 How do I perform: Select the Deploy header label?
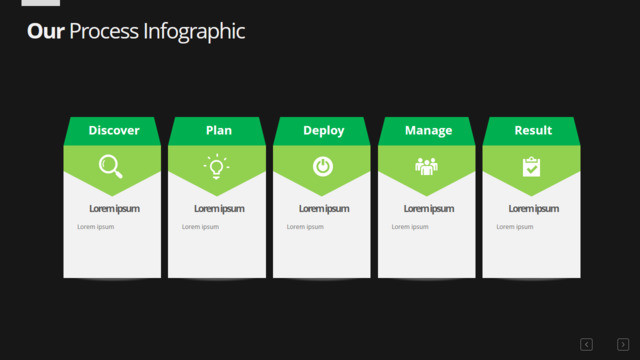coord(324,131)
